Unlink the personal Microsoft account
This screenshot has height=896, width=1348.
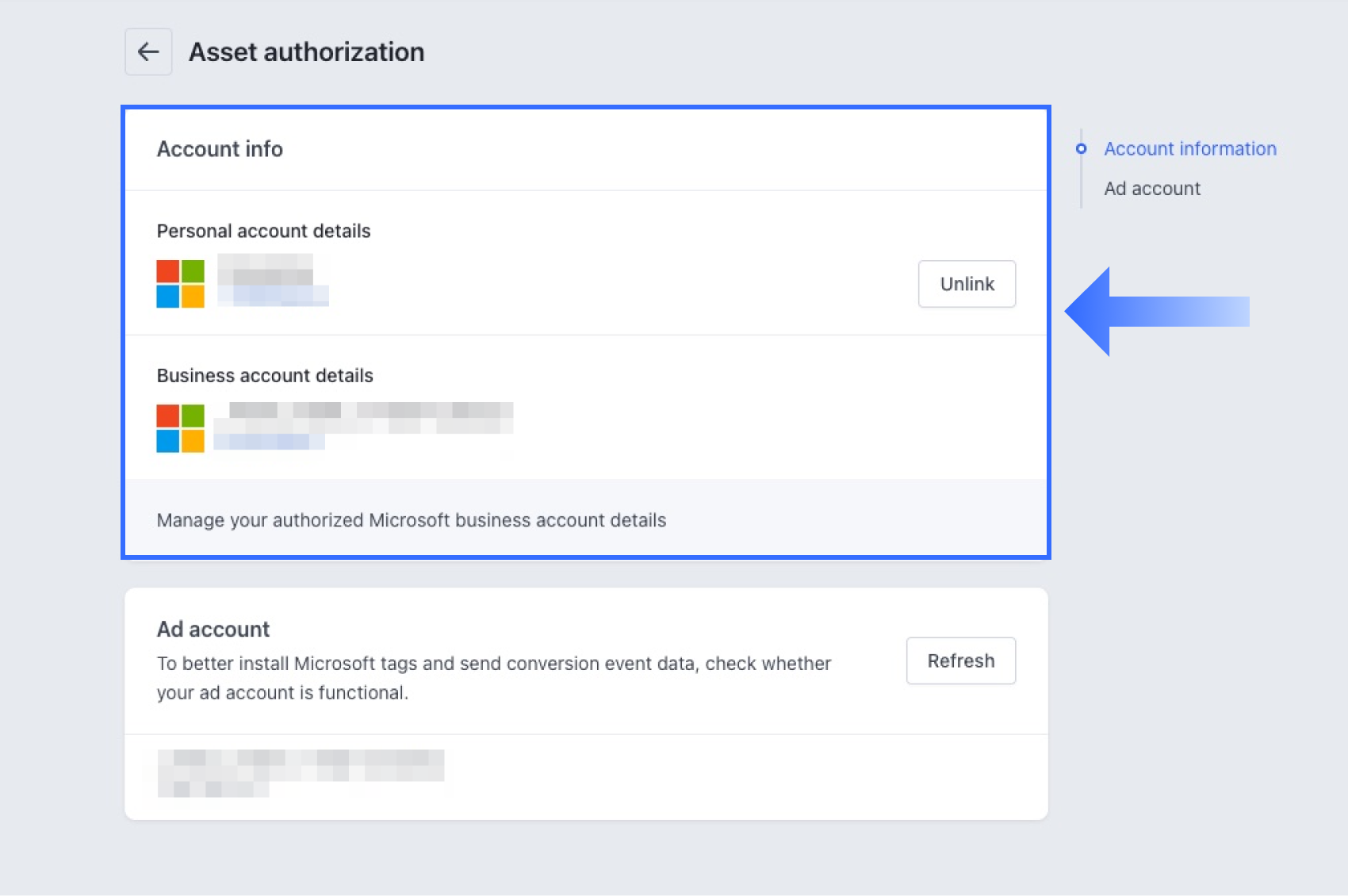click(967, 284)
